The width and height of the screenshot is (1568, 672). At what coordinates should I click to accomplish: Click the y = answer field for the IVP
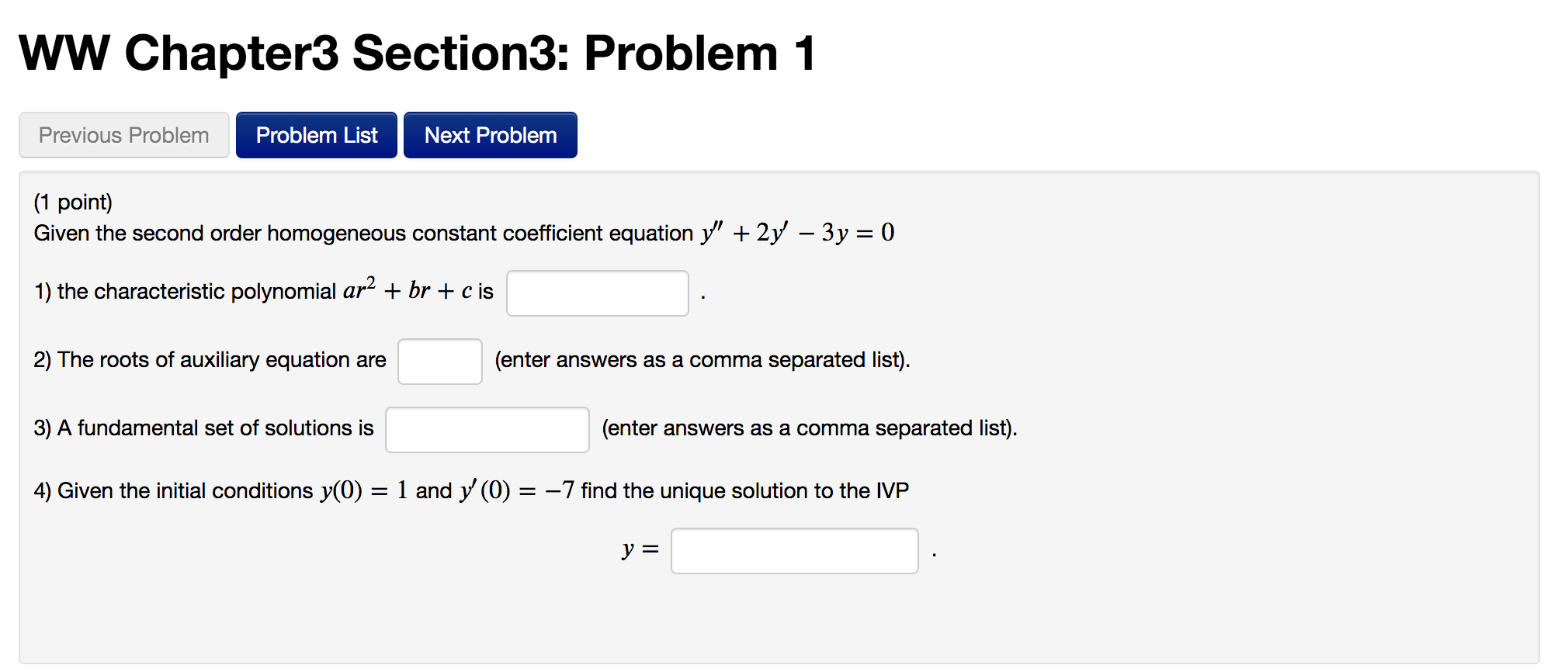(x=793, y=549)
